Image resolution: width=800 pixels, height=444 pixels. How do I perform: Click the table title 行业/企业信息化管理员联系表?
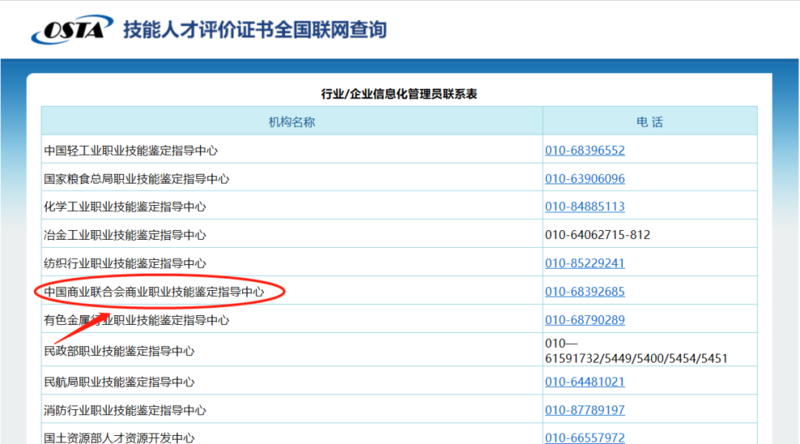(x=399, y=94)
